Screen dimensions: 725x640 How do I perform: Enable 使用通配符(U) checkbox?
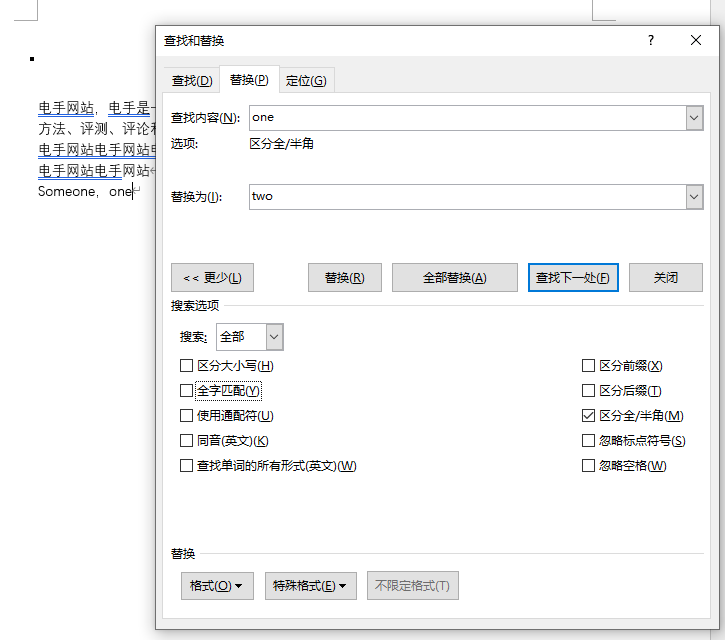(x=186, y=416)
